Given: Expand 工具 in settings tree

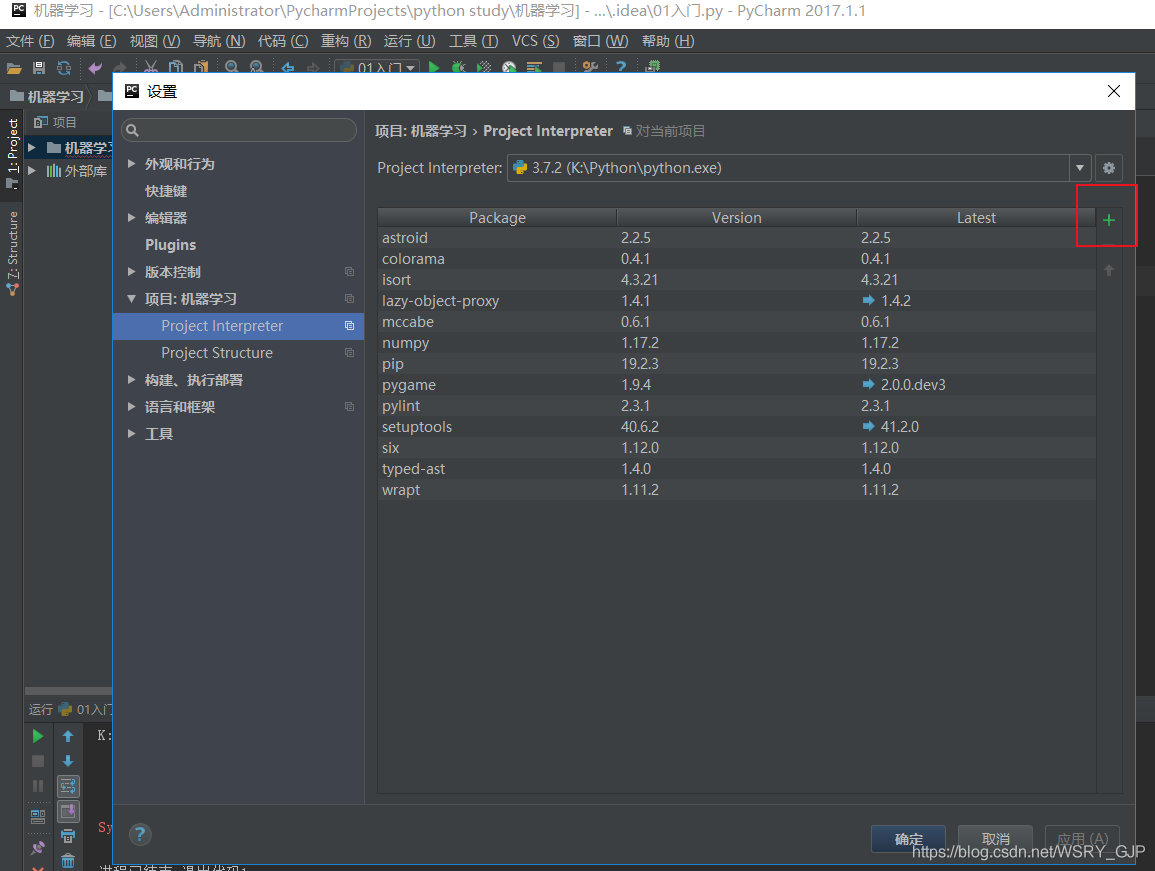Looking at the screenshot, I should pos(131,433).
